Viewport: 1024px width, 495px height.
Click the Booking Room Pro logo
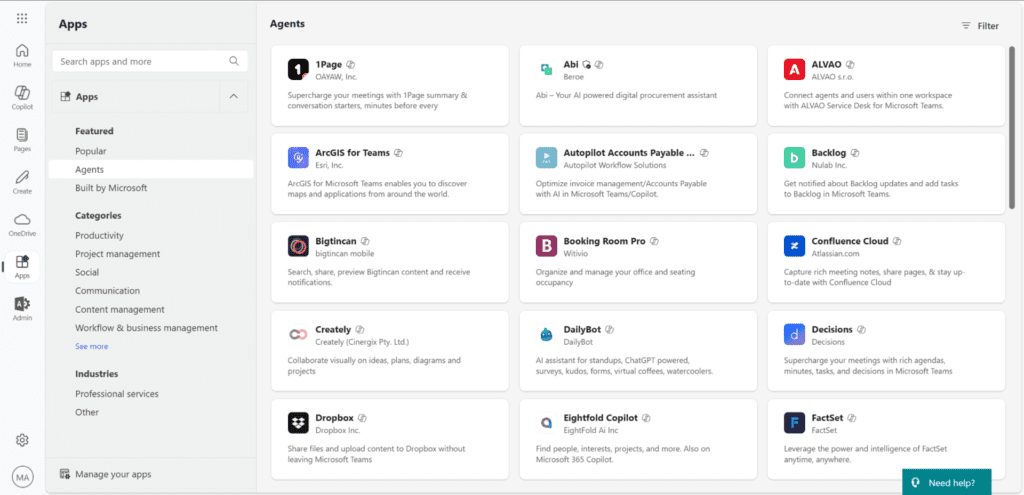click(546, 246)
